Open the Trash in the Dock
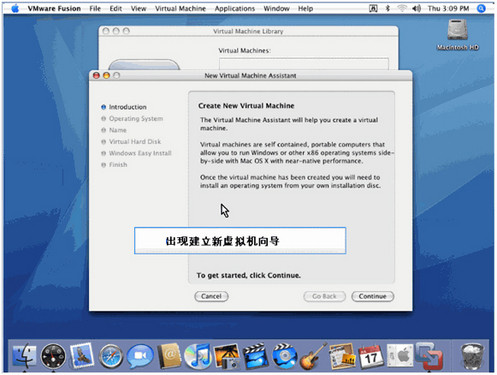 click(472, 357)
